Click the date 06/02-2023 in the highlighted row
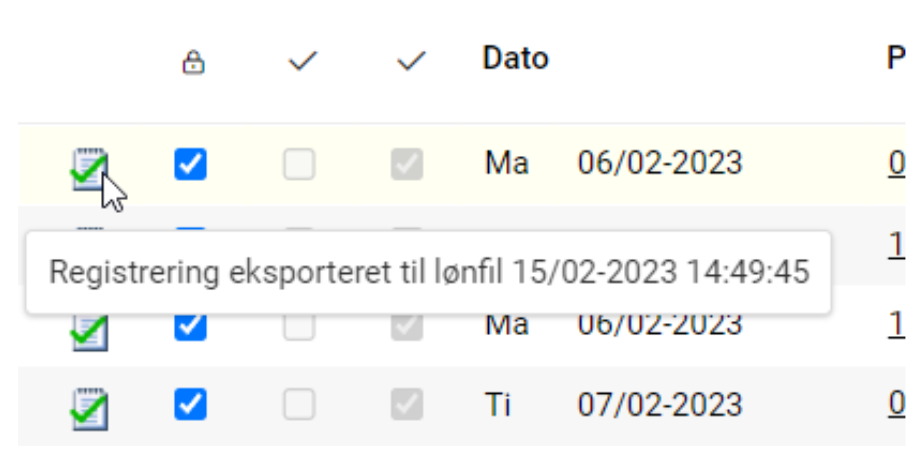918x469 pixels. tap(659, 163)
